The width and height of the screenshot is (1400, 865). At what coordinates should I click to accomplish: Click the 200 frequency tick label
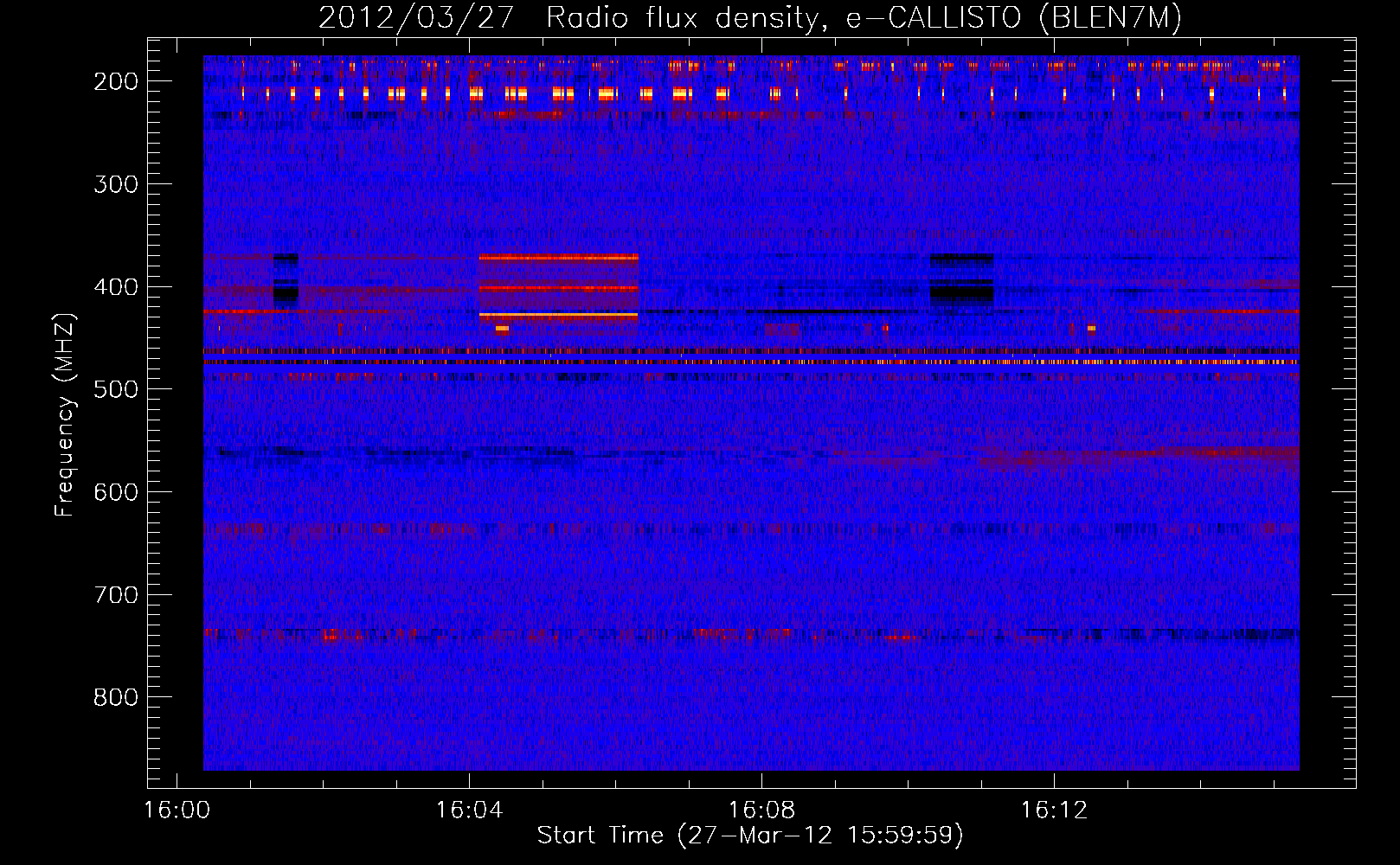click(115, 81)
